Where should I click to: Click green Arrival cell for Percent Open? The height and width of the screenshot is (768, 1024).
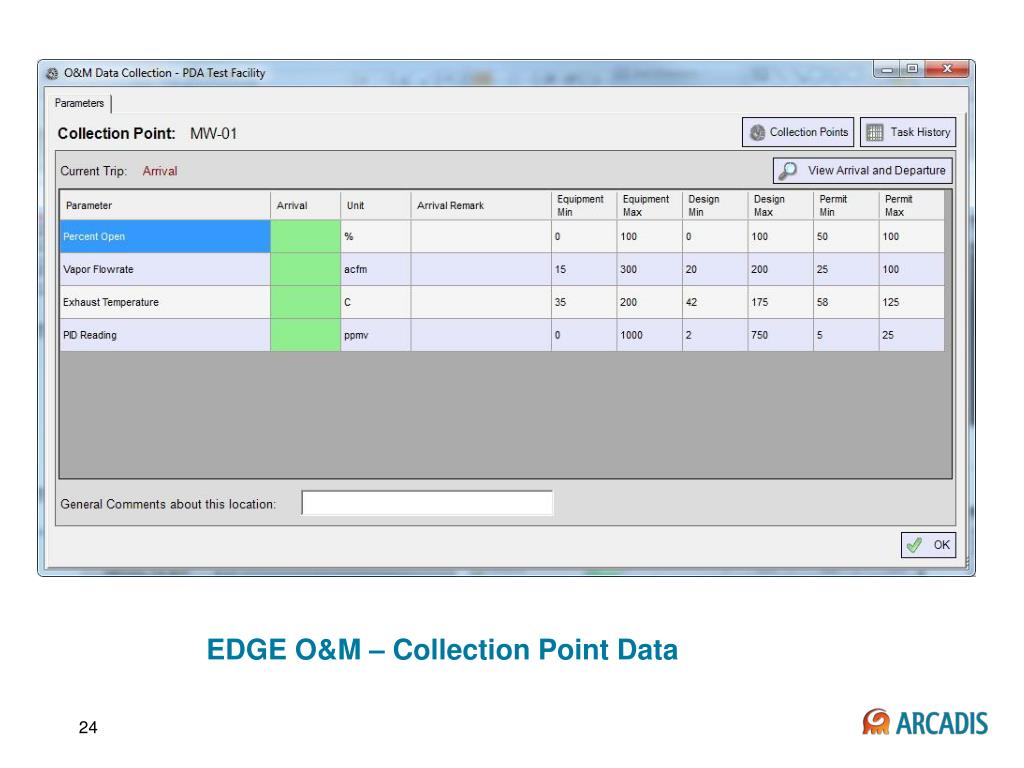pos(306,236)
